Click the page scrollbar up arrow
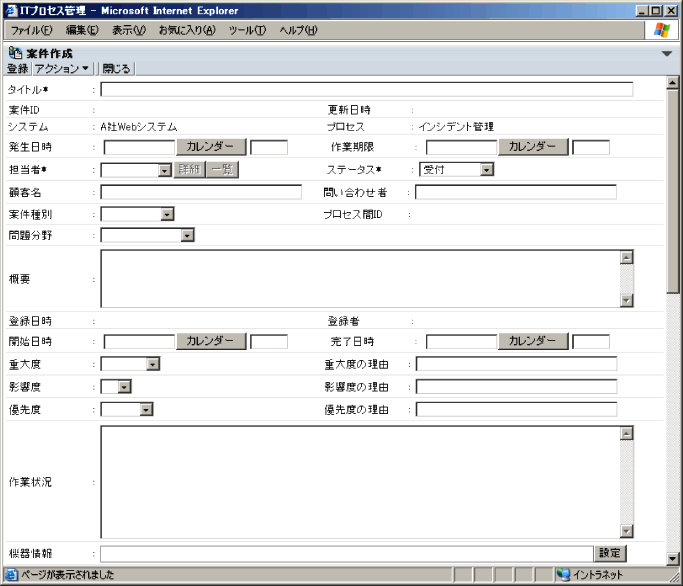The image size is (683, 586). pyautogui.click(x=673, y=82)
